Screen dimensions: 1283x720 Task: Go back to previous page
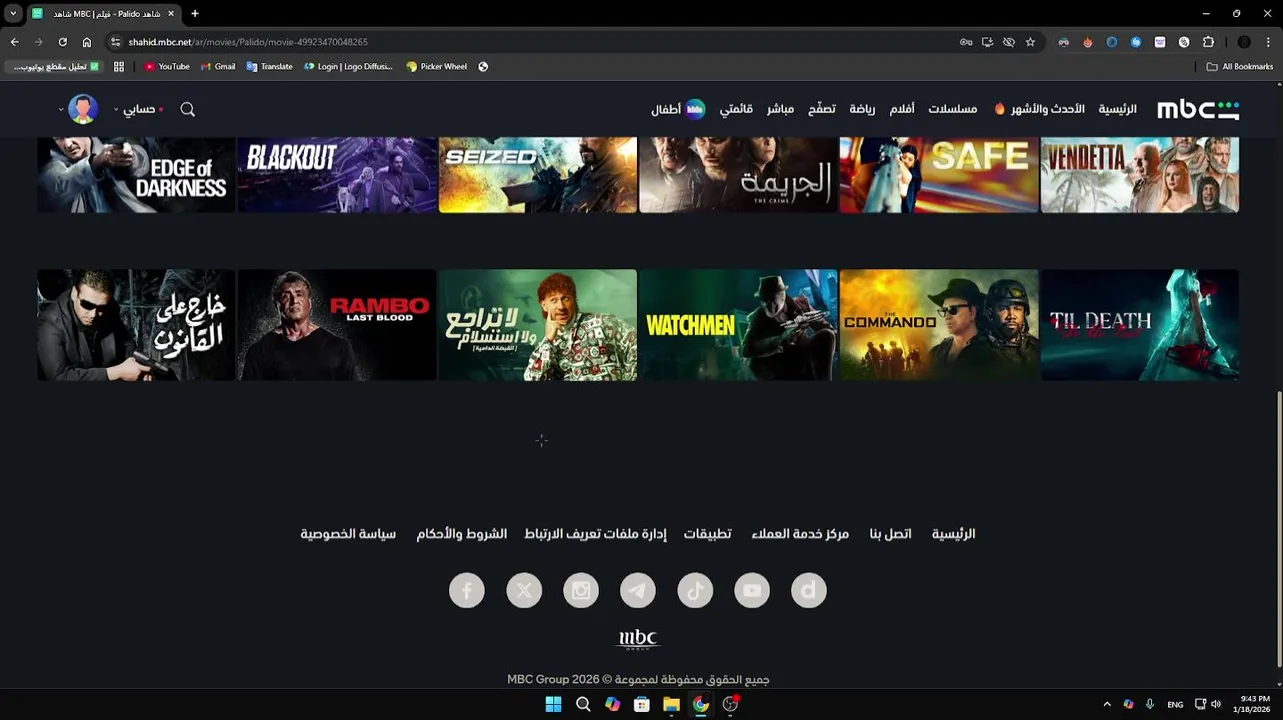click(x=14, y=42)
